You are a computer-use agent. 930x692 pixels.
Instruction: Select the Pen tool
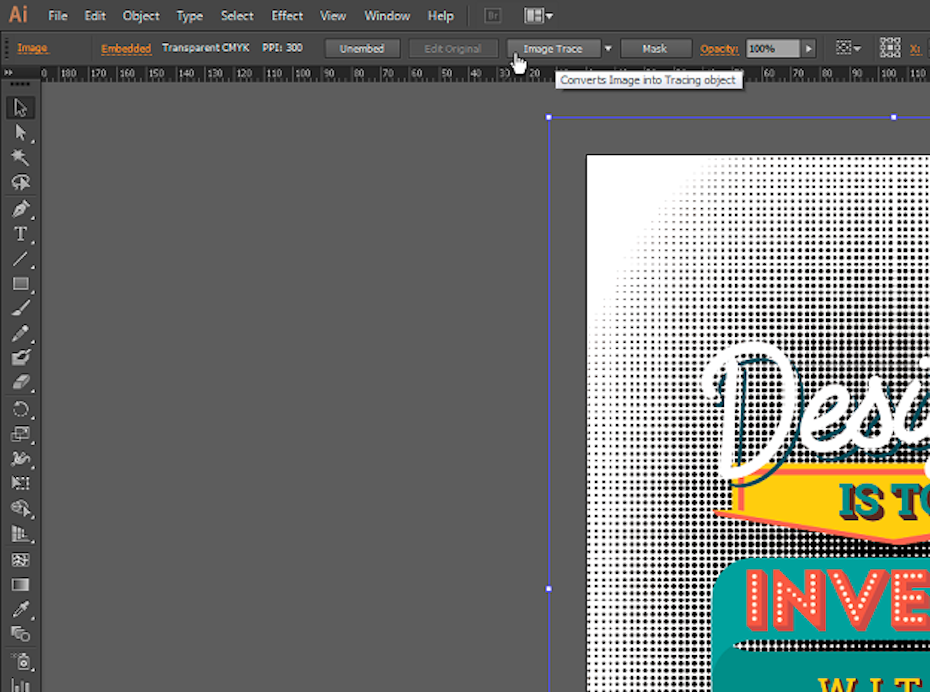[x=20, y=209]
